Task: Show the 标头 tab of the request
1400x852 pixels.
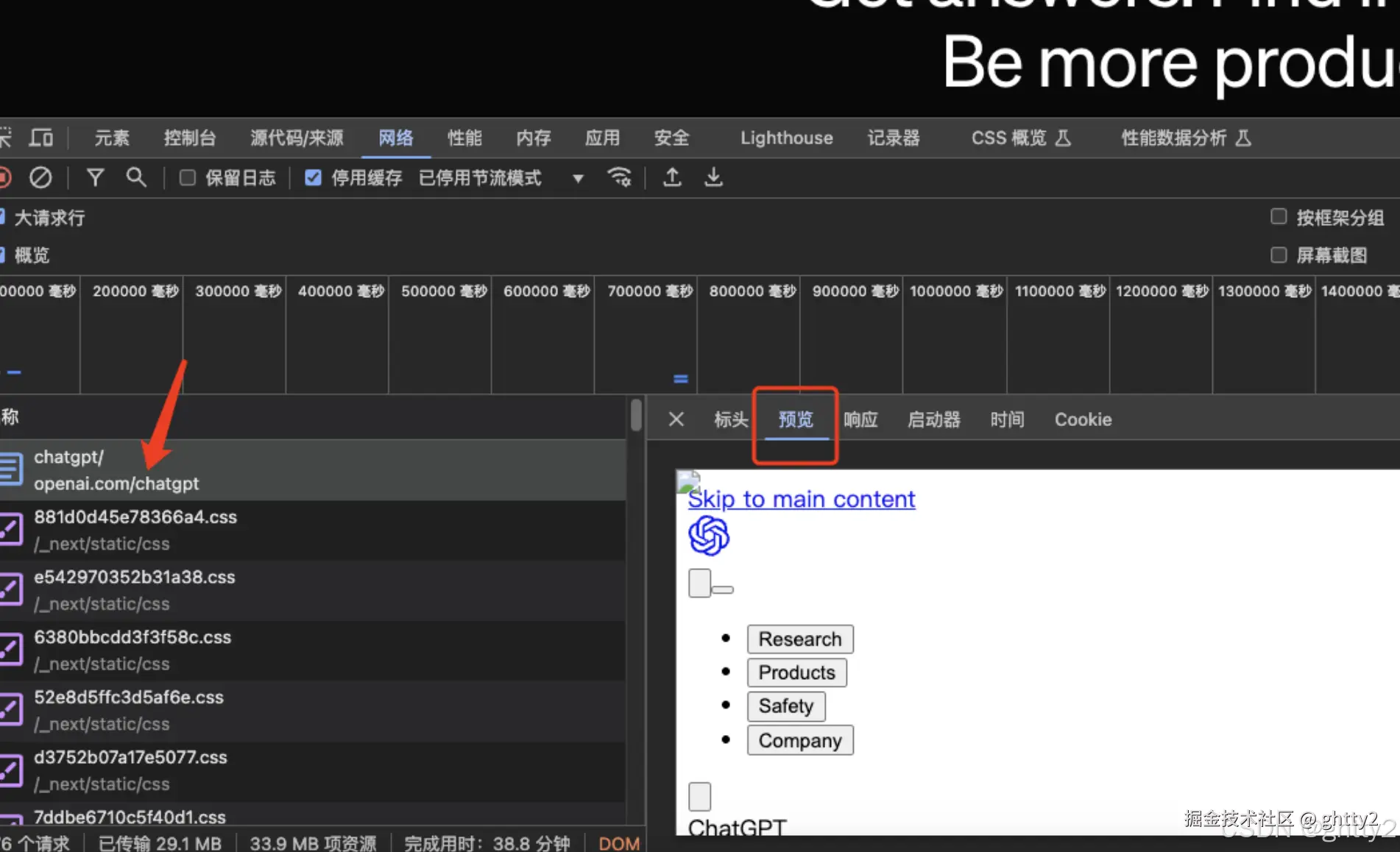Action: tap(731, 419)
